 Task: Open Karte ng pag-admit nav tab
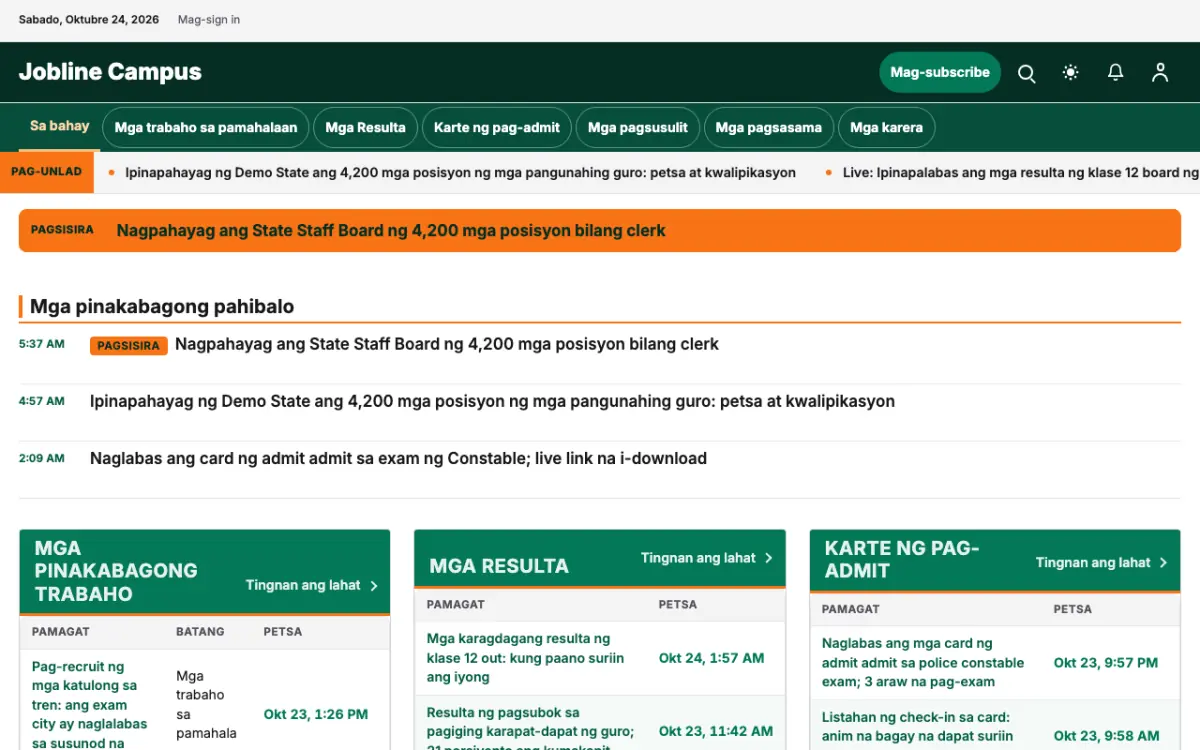pyautogui.click(x=497, y=128)
